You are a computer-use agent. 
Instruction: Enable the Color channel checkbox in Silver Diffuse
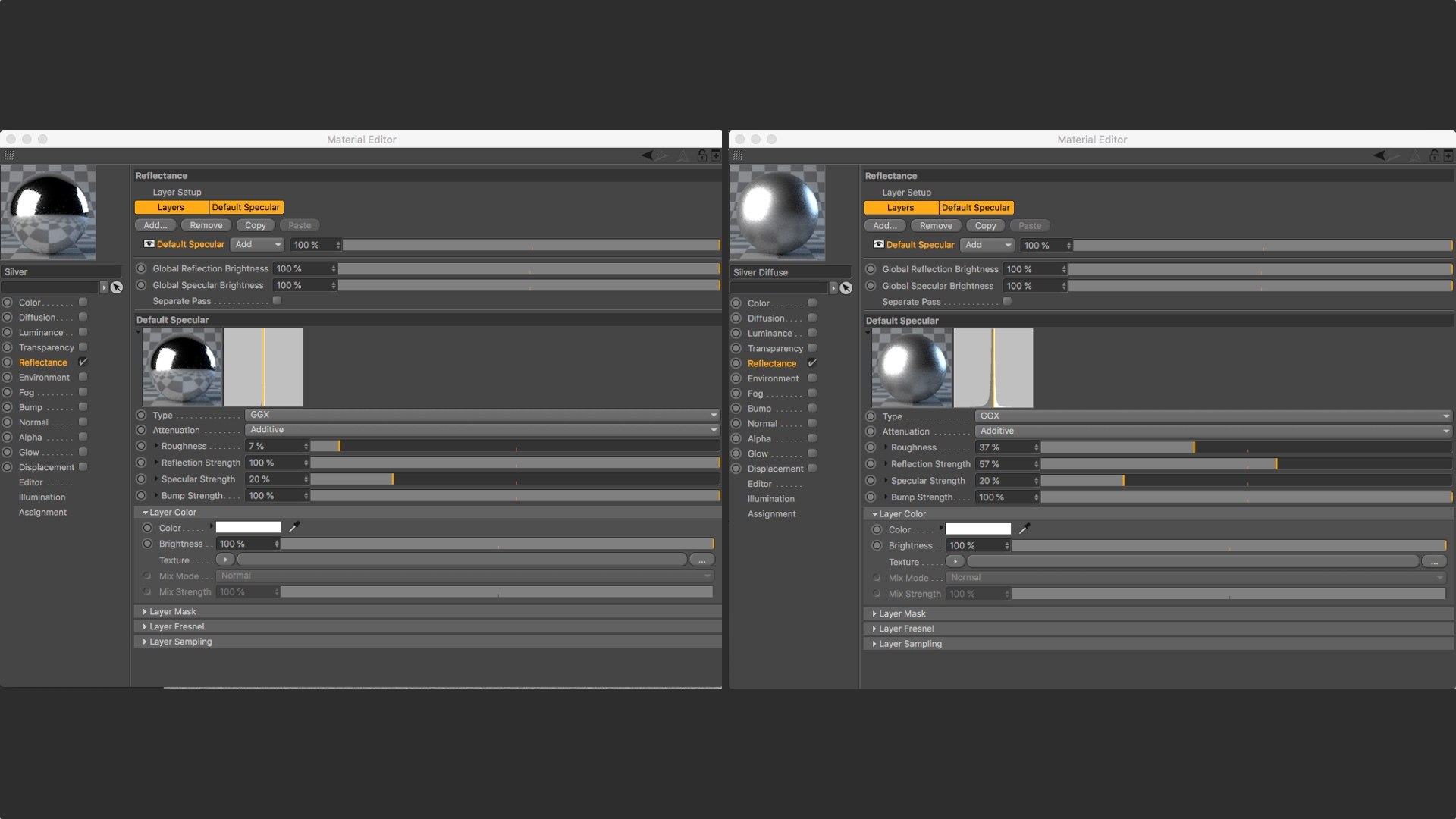812,303
